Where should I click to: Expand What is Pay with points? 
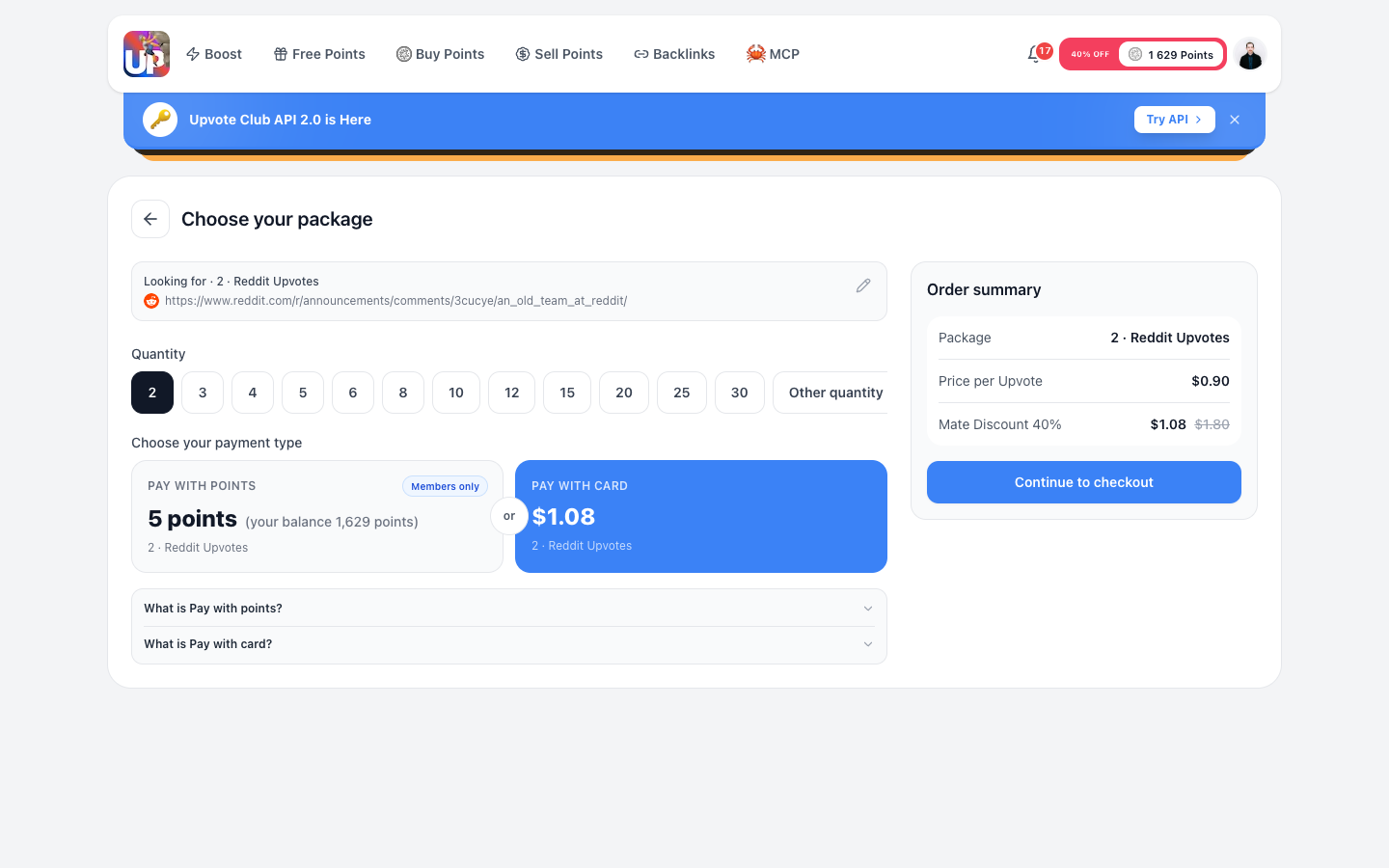(509, 609)
